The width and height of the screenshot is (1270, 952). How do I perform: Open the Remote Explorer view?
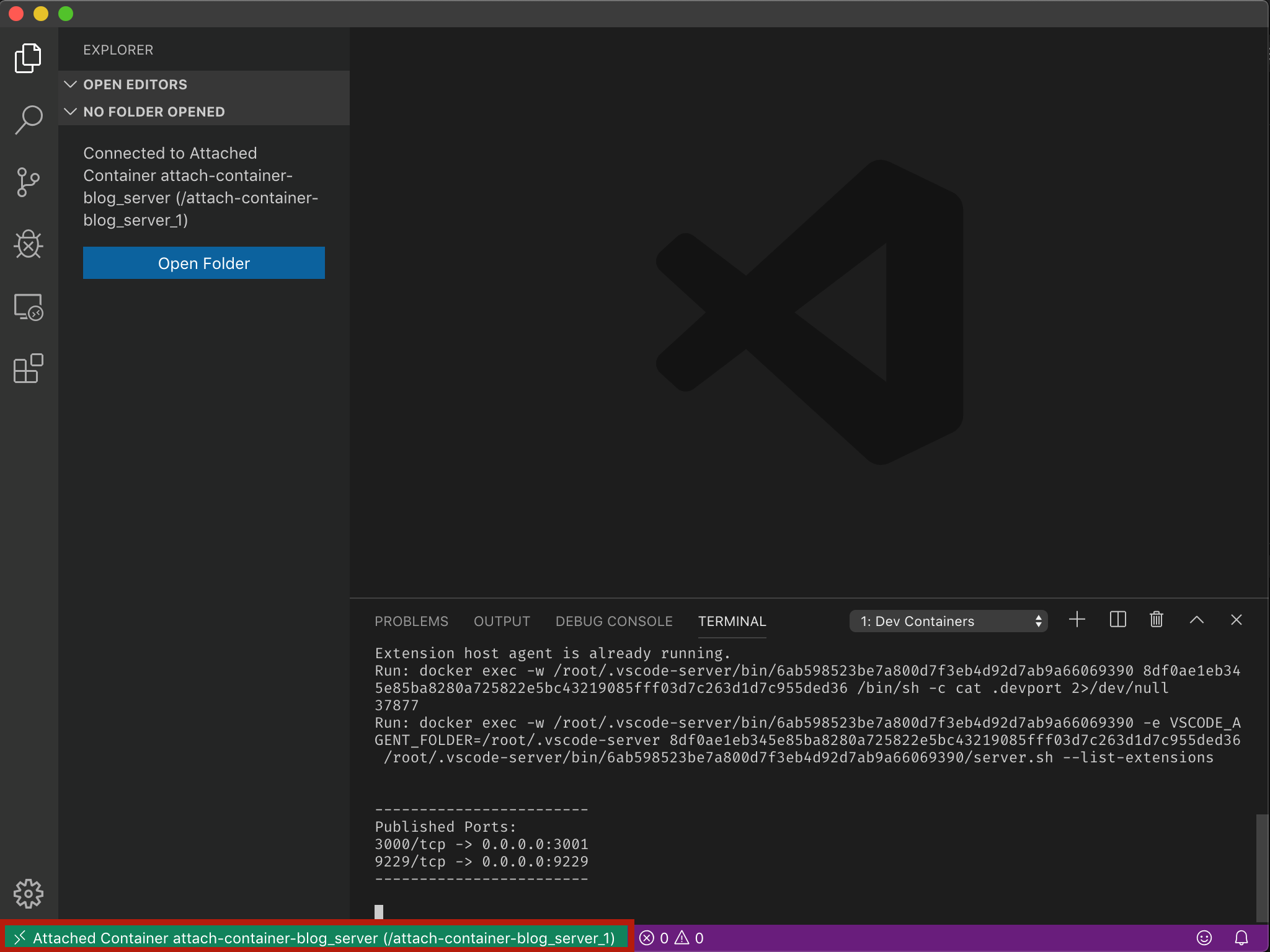coord(27,307)
